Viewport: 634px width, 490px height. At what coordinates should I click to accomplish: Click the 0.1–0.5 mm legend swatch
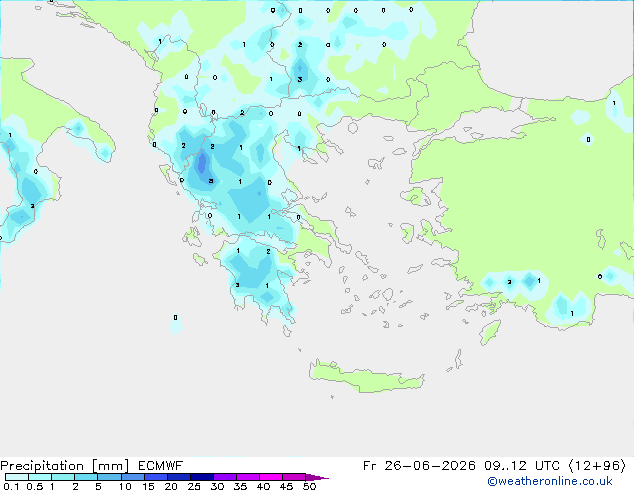click(17, 477)
